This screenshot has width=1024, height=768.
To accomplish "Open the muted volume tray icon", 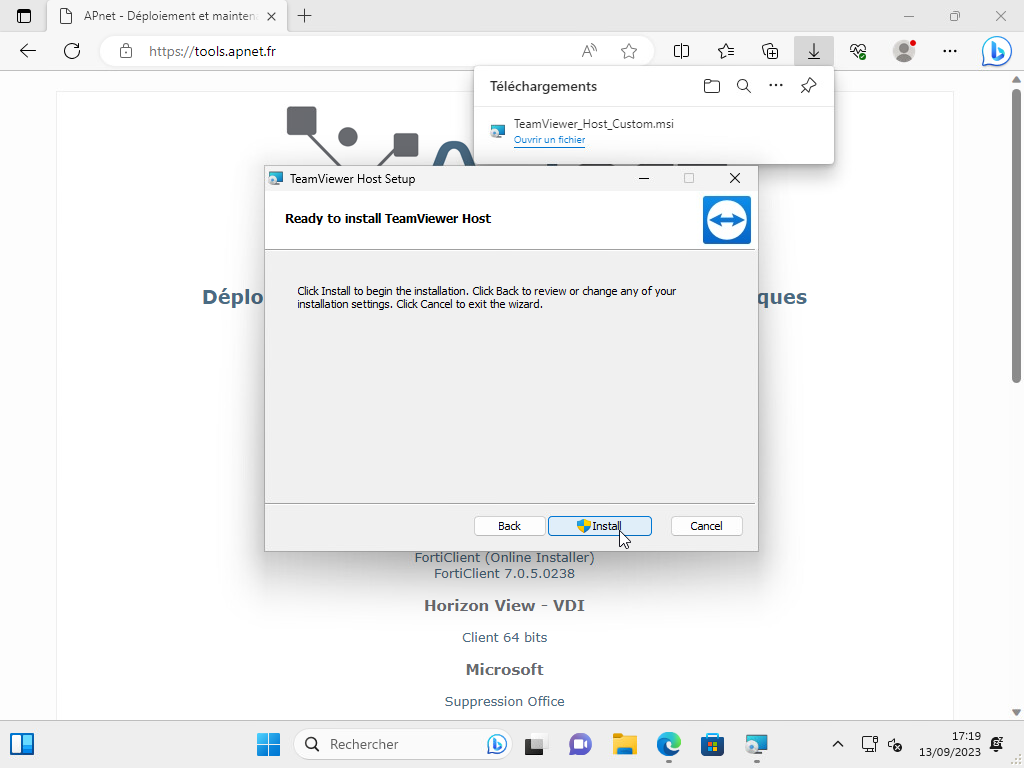I will [x=895, y=744].
